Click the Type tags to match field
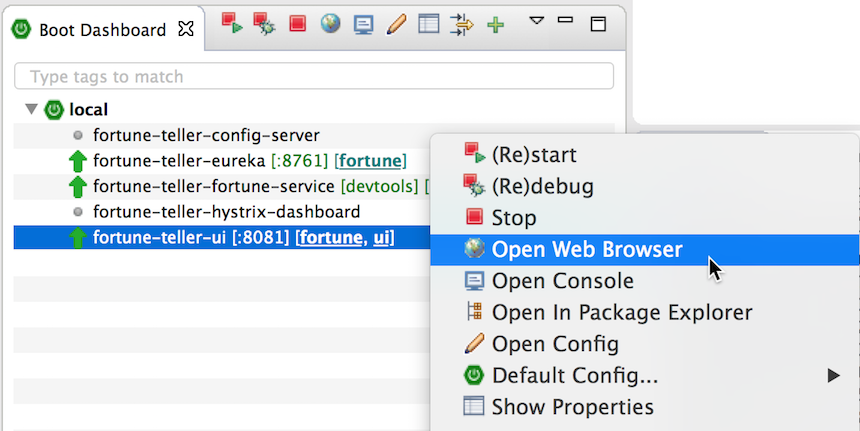The width and height of the screenshot is (860, 431). tap(314, 77)
